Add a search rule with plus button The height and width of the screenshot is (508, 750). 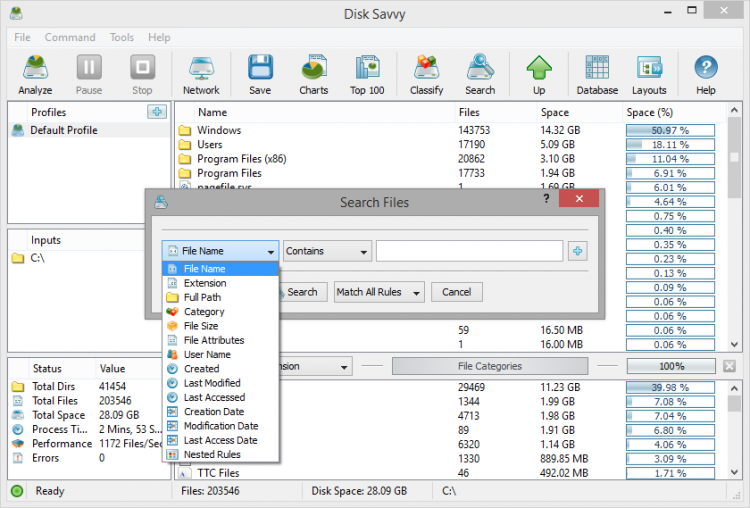point(578,251)
